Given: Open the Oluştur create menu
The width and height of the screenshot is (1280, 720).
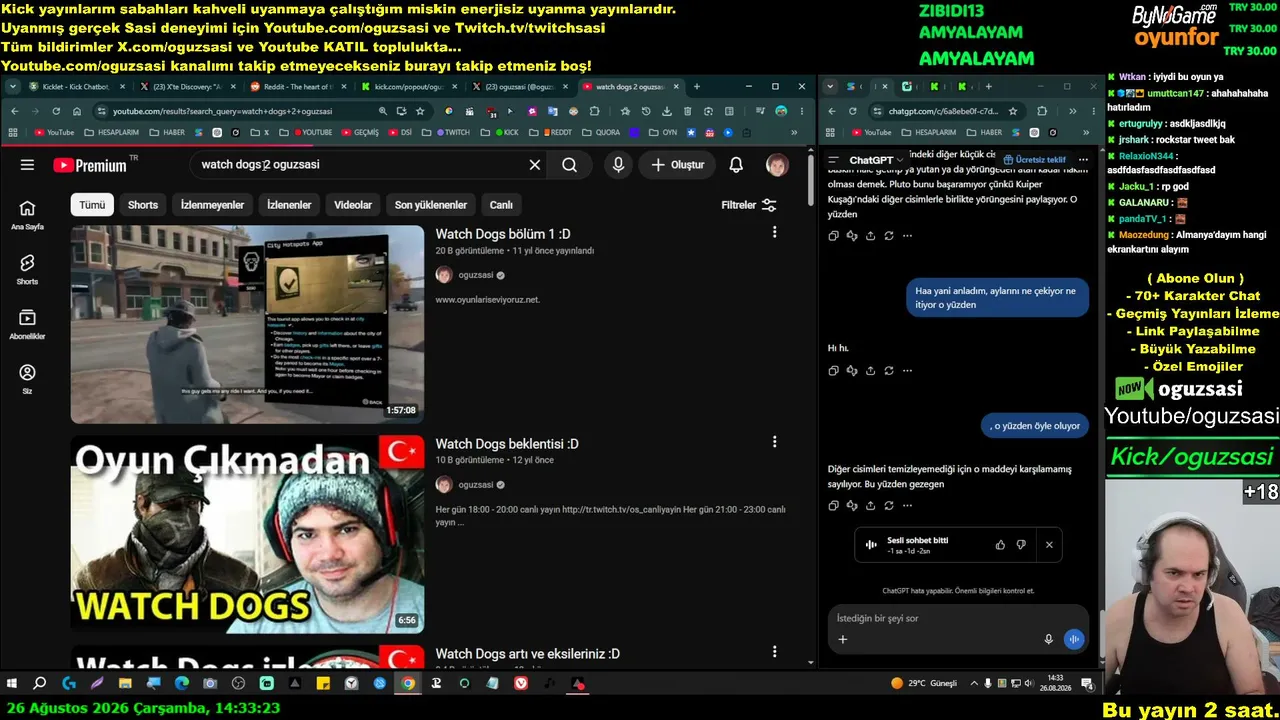Looking at the screenshot, I should coord(677,165).
